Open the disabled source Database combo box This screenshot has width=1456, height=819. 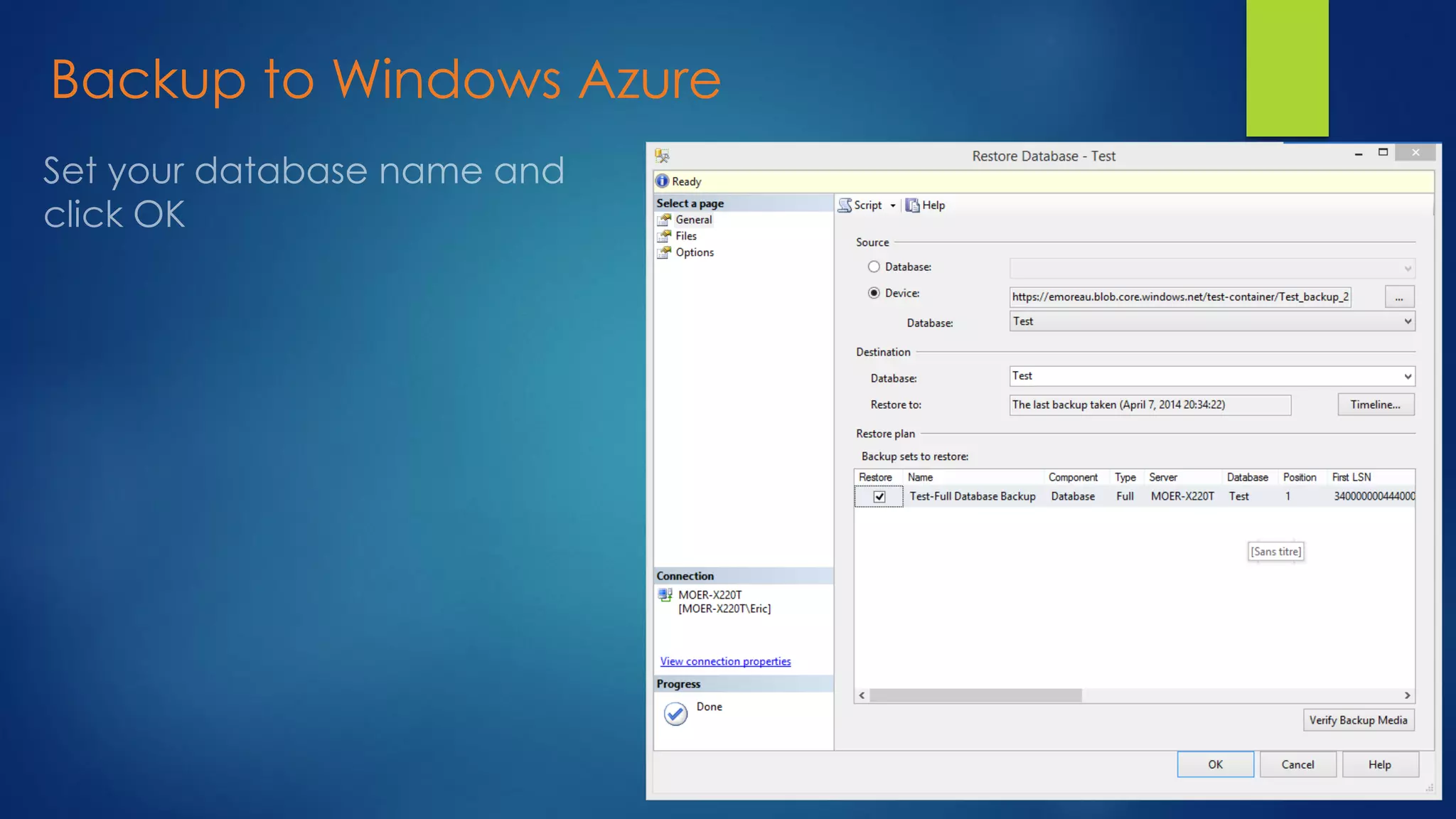(x=1212, y=268)
